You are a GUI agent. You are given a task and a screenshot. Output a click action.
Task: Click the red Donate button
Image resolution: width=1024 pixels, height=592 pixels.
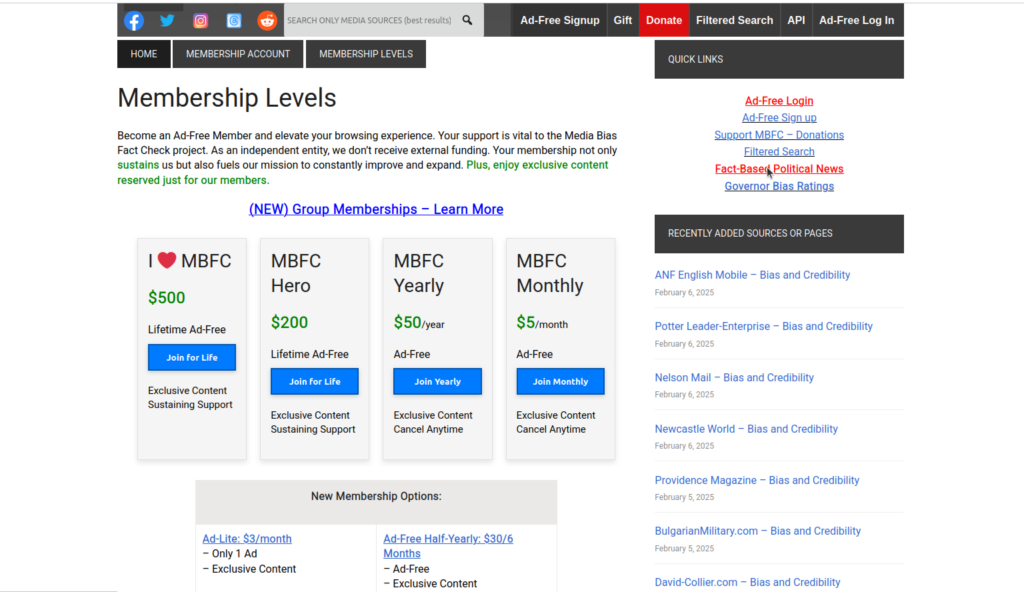(664, 20)
